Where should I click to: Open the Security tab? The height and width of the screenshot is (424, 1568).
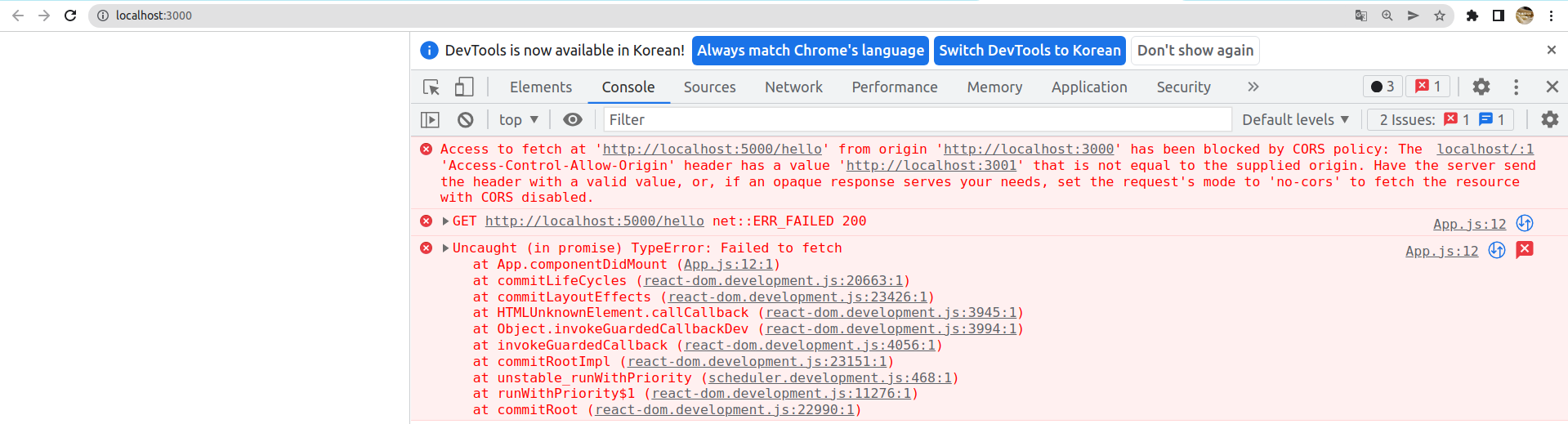tap(1183, 87)
